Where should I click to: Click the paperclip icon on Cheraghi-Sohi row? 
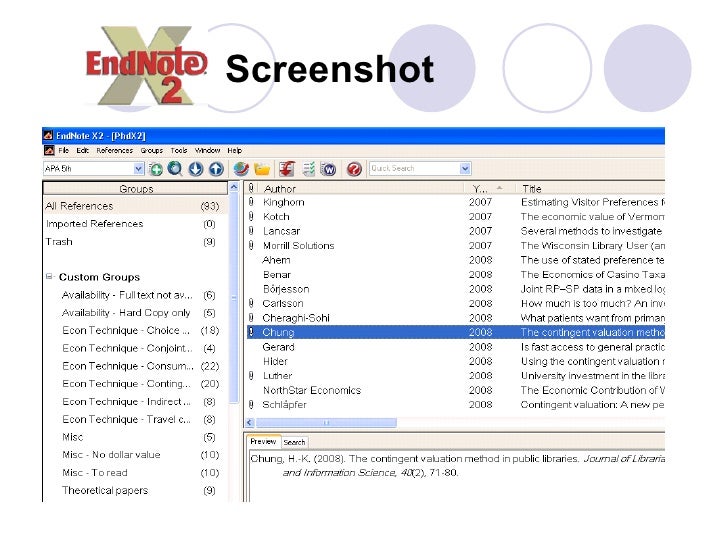(x=251, y=318)
